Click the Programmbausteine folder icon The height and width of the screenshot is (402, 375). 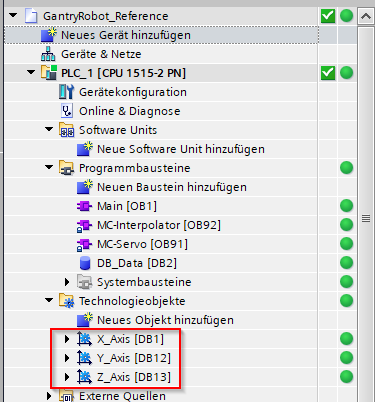pos(66,168)
